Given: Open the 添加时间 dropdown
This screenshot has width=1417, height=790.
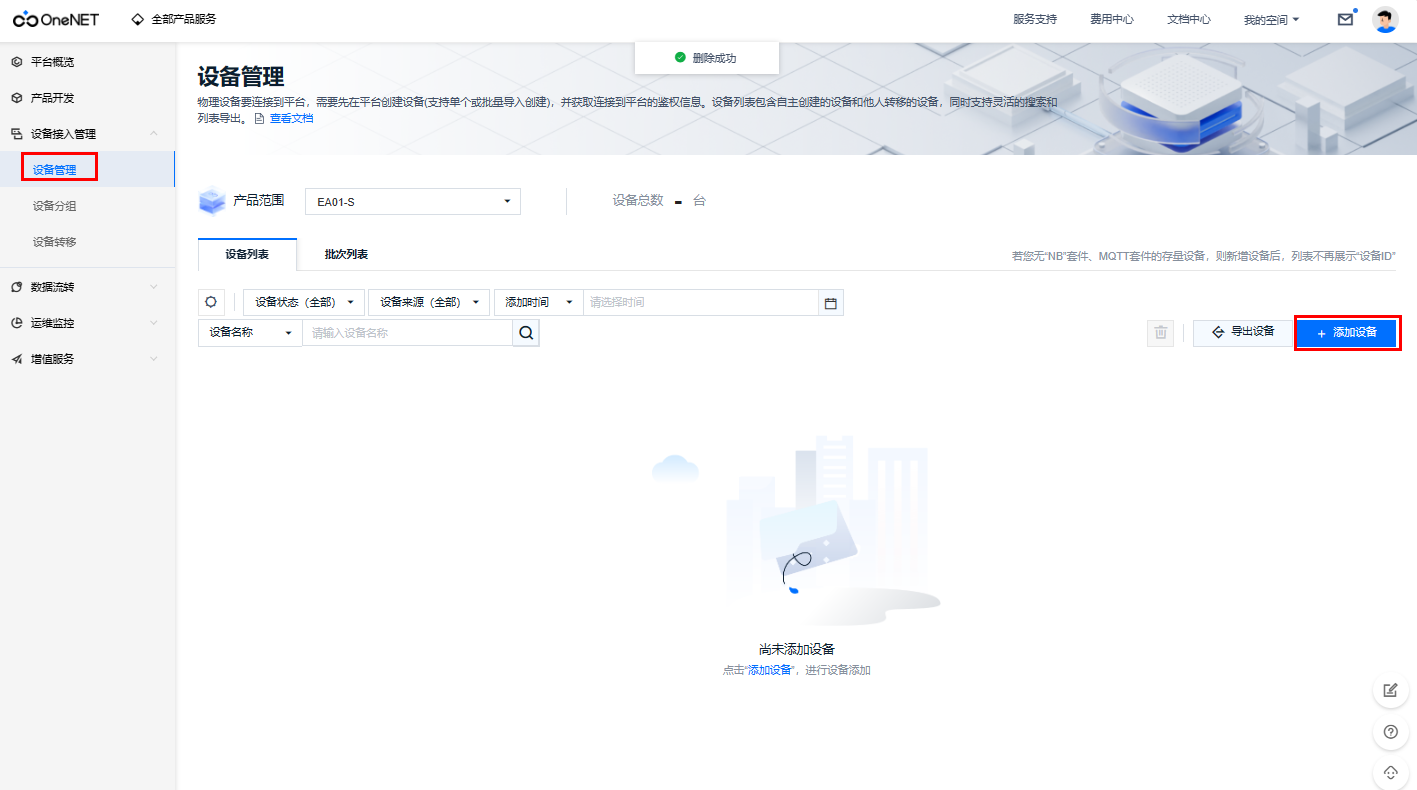Looking at the screenshot, I should (538, 302).
